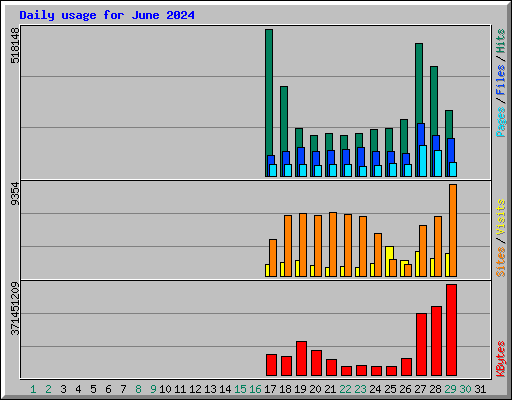Click the orange Sites legend label
Screen dimensions: 512x400
tap(501, 262)
